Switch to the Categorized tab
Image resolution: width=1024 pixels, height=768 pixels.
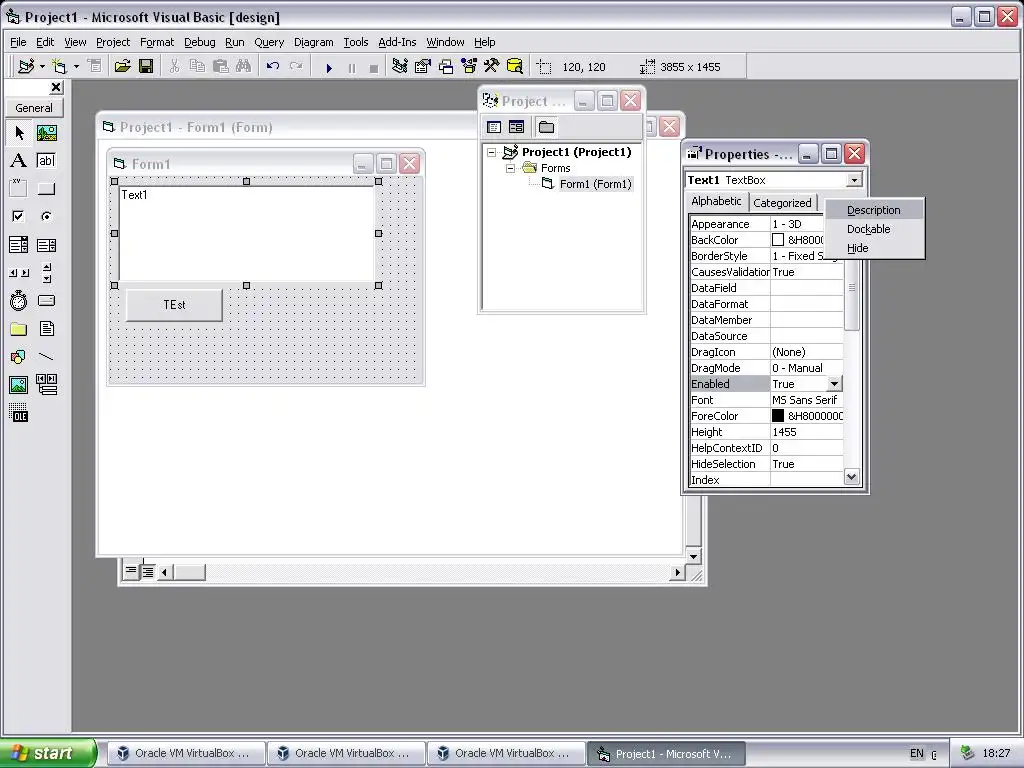click(x=782, y=202)
